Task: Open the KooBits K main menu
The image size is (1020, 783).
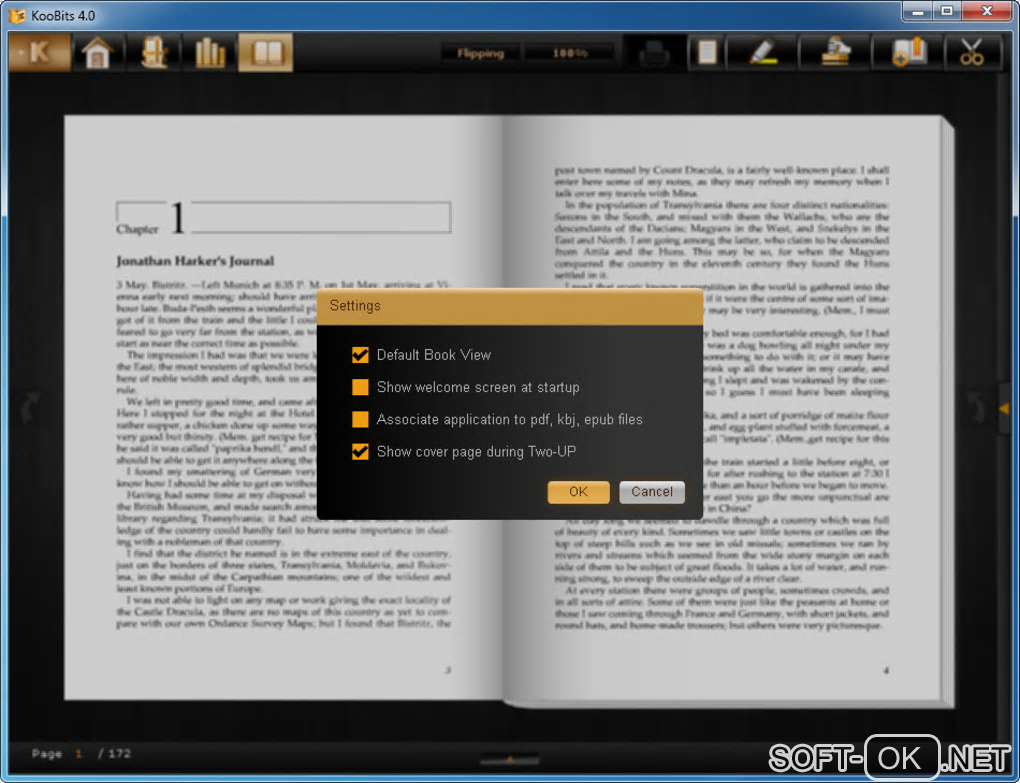Action: pyautogui.click(x=40, y=52)
